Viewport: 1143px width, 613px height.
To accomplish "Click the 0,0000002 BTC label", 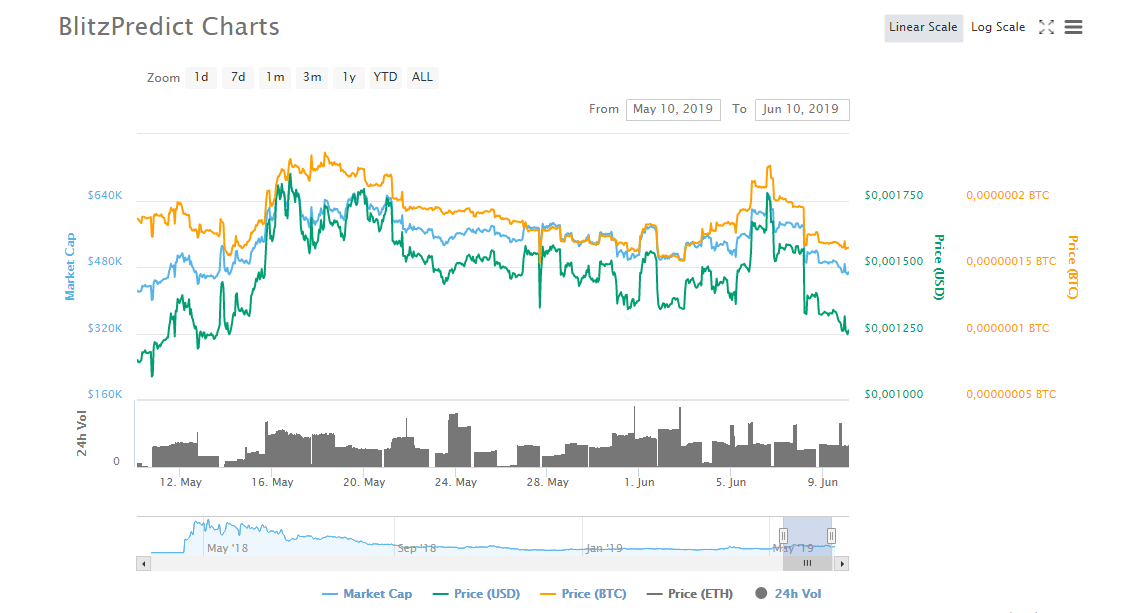I will click(1007, 195).
